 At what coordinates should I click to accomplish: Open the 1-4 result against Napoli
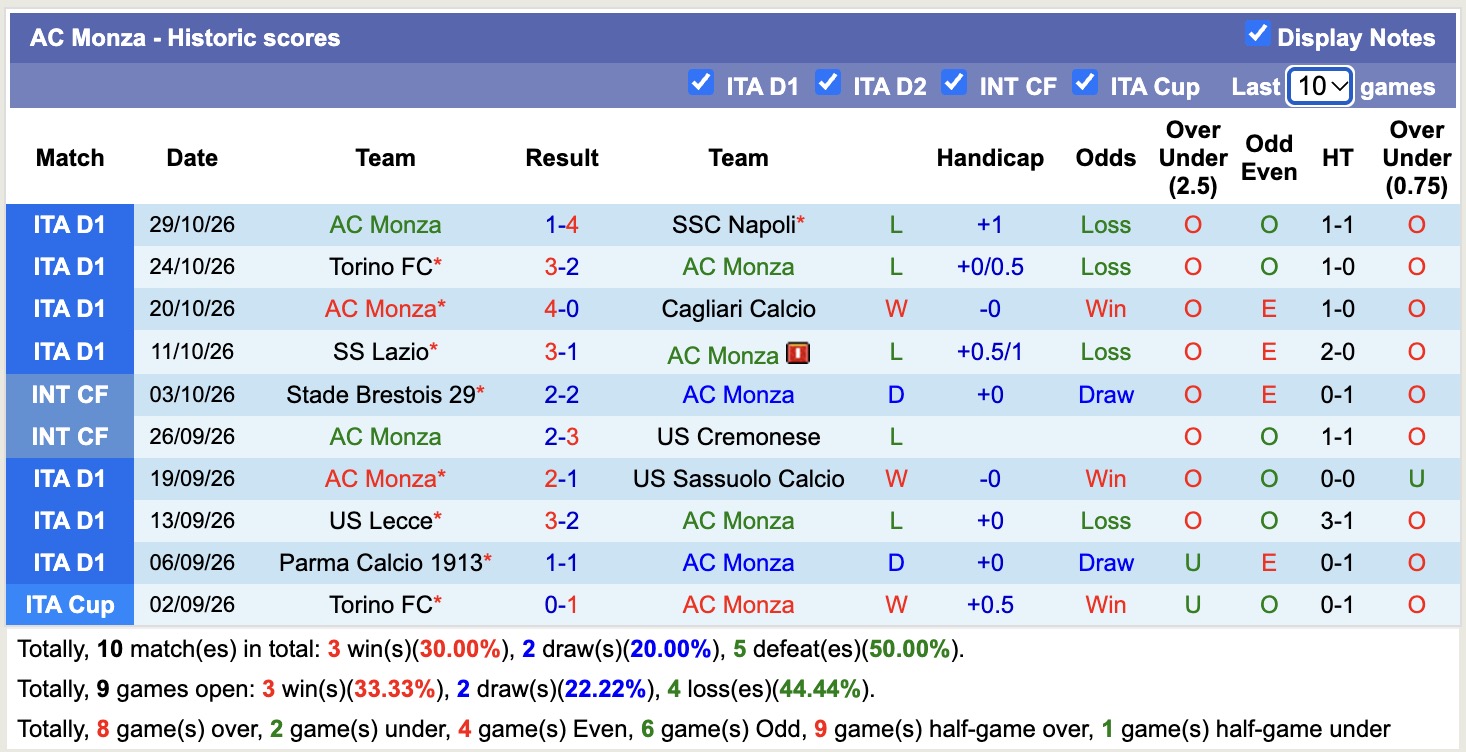click(562, 225)
